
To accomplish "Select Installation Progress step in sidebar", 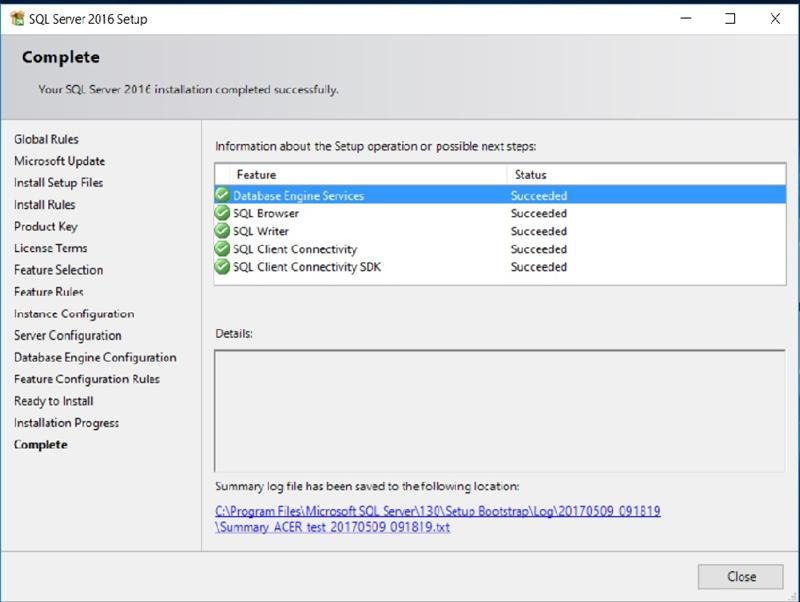I will (66, 423).
